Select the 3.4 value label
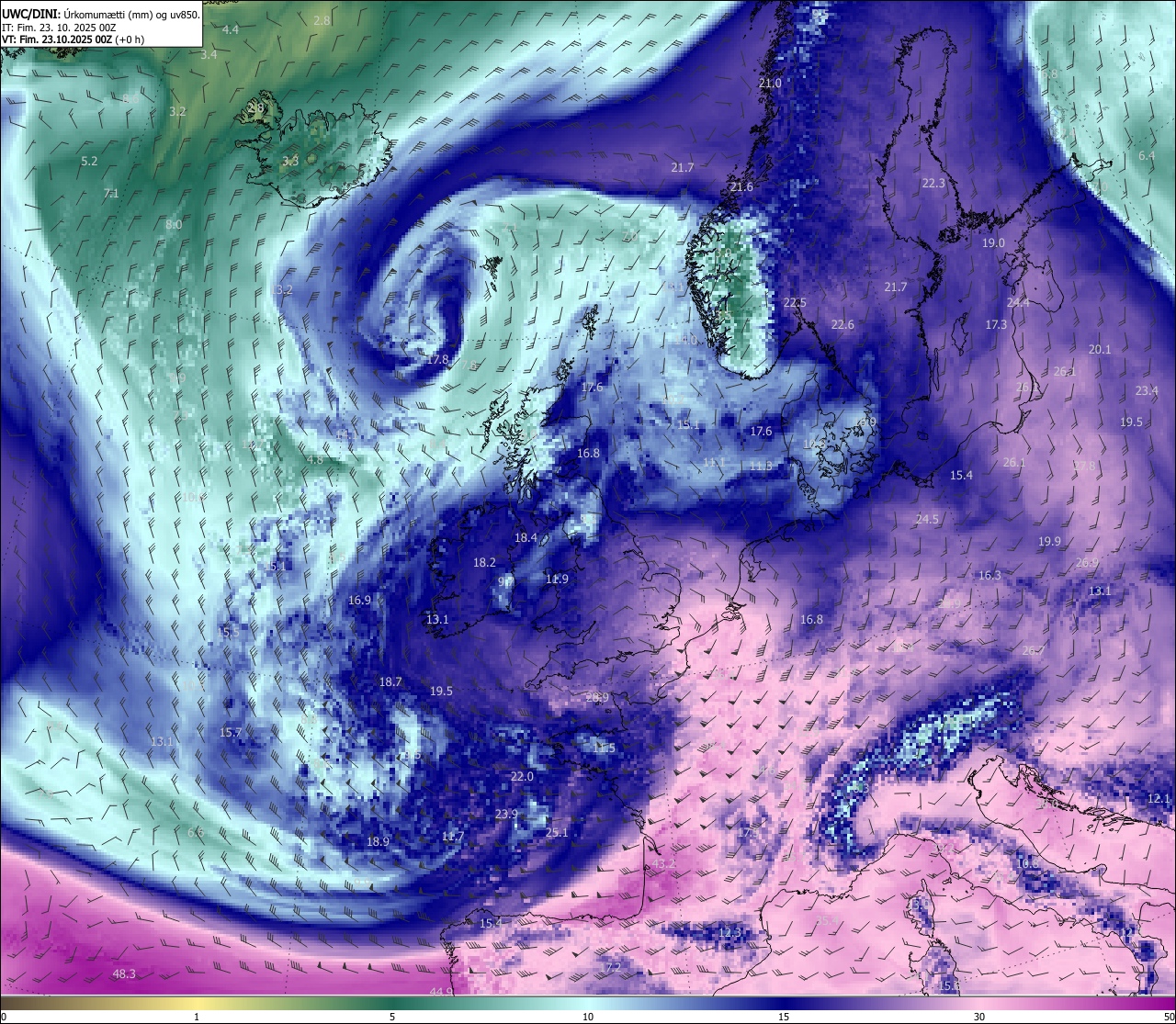The height and width of the screenshot is (1024, 1176). click(x=209, y=55)
